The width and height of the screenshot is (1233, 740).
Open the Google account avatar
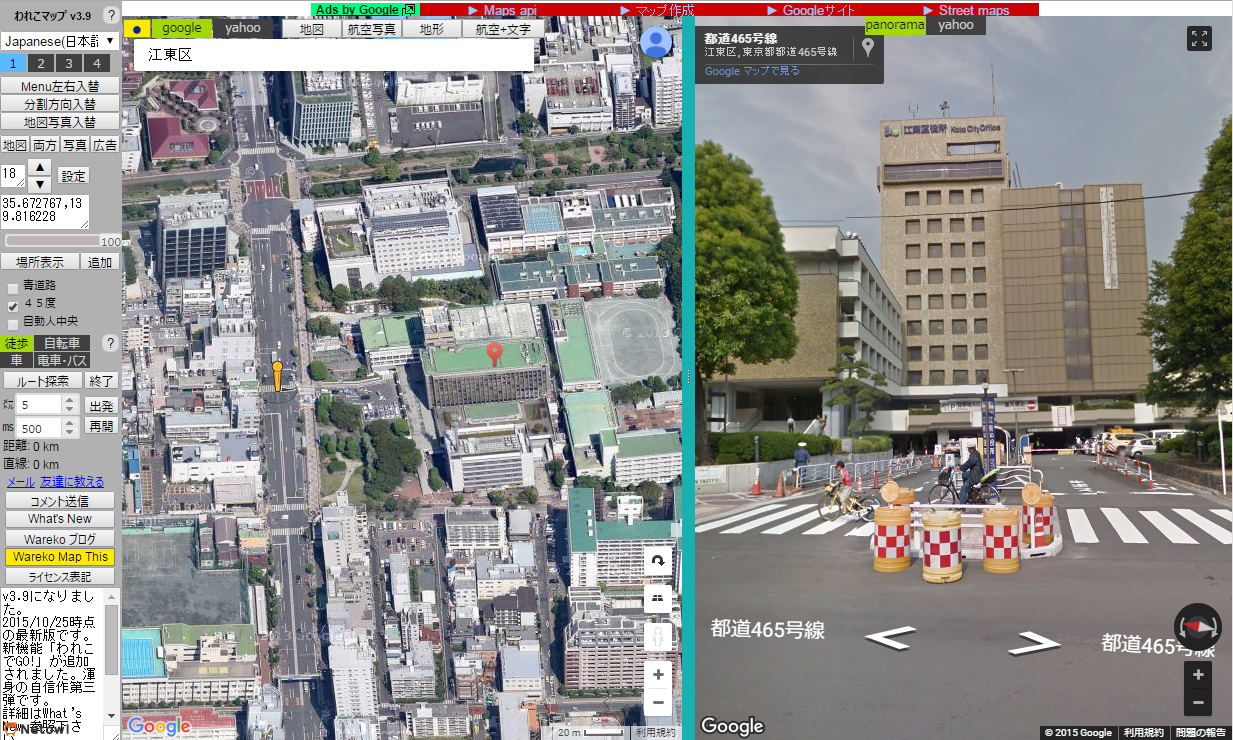(x=655, y=42)
